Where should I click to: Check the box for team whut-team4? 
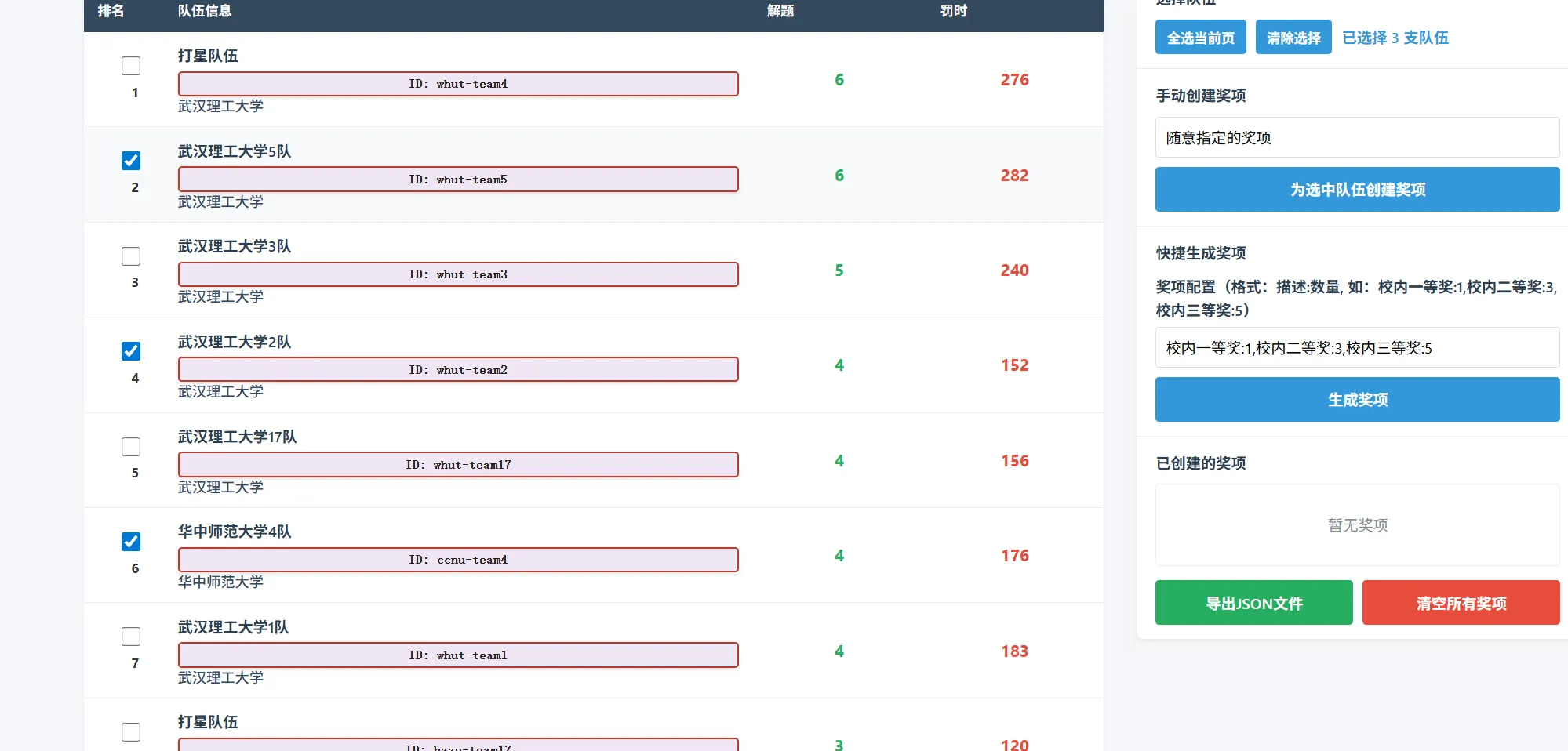pos(131,66)
